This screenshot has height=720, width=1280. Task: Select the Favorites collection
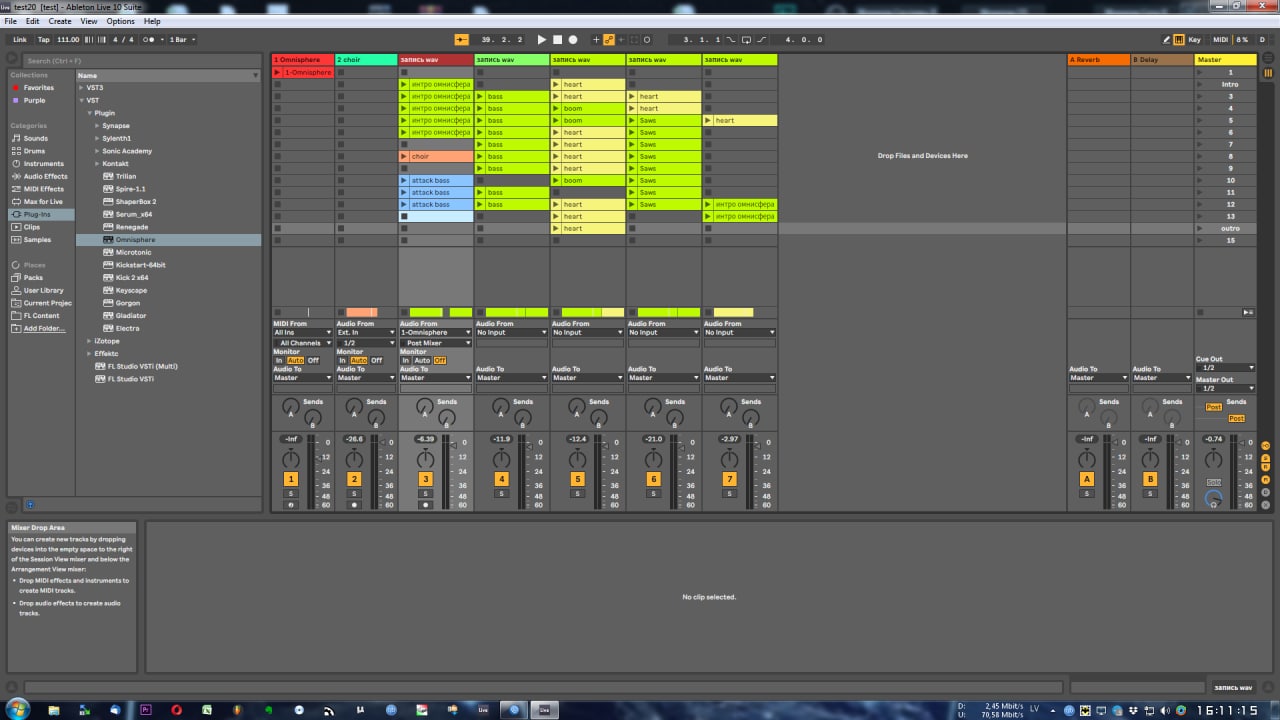tap(39, 87)
